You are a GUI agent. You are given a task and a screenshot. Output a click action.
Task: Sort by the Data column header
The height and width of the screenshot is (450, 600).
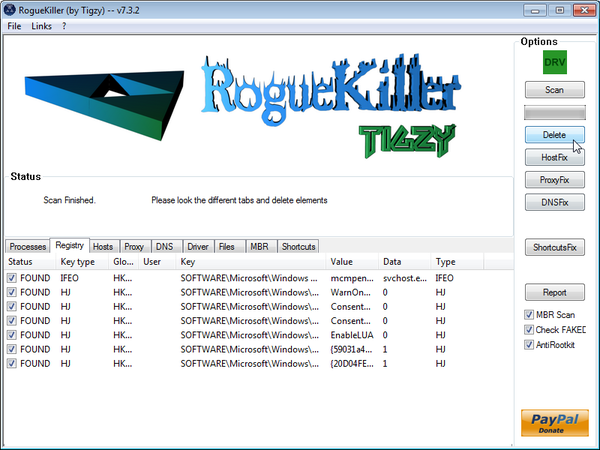pos(404,262)
